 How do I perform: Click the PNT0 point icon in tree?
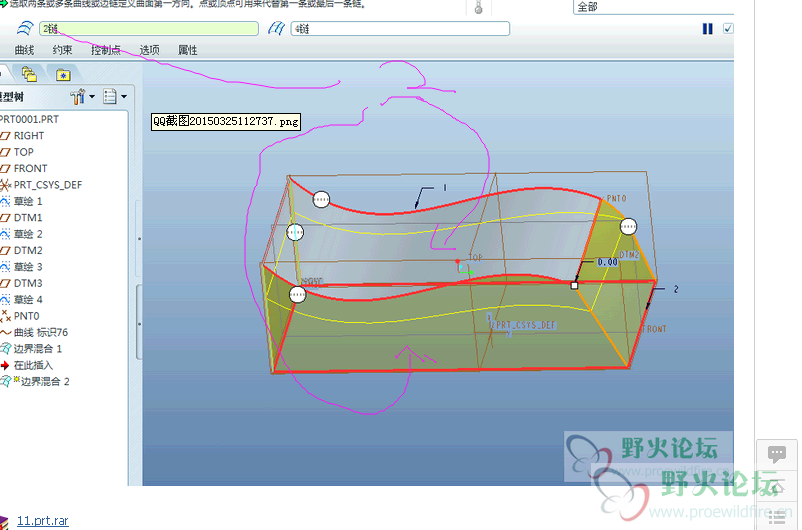5,316
